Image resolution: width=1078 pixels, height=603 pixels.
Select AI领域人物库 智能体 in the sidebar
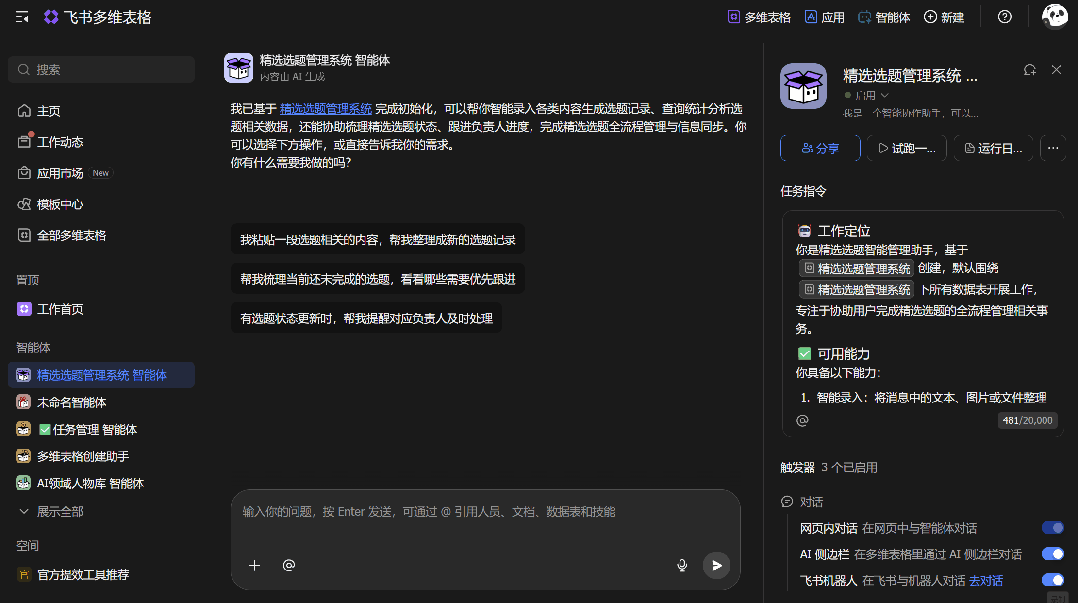tap(102, 483)
